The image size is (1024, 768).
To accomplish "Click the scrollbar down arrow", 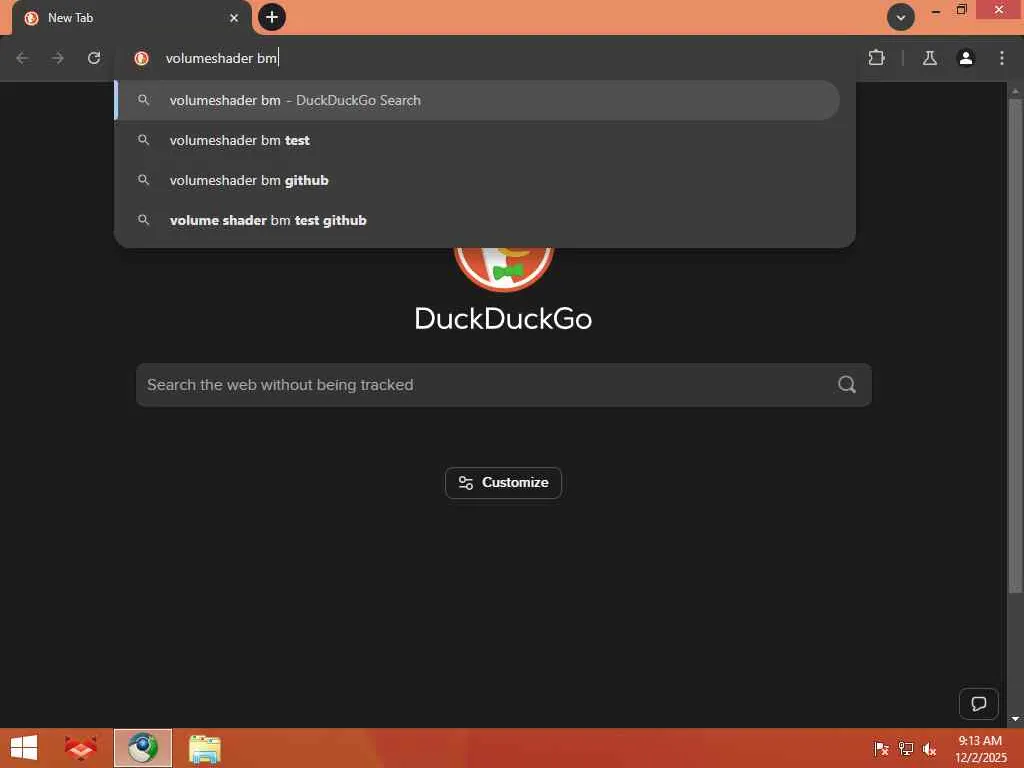I will coord(1015,719).
